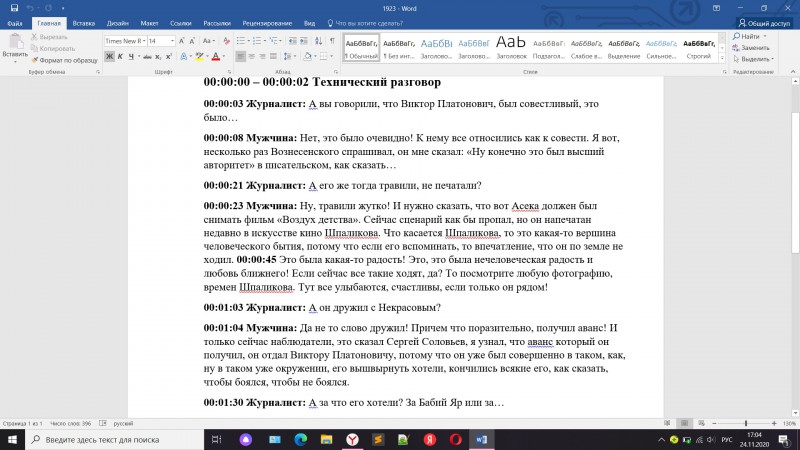Save the document with the floppy icon
Screen dimensions: 800x450
click(14, 8)
